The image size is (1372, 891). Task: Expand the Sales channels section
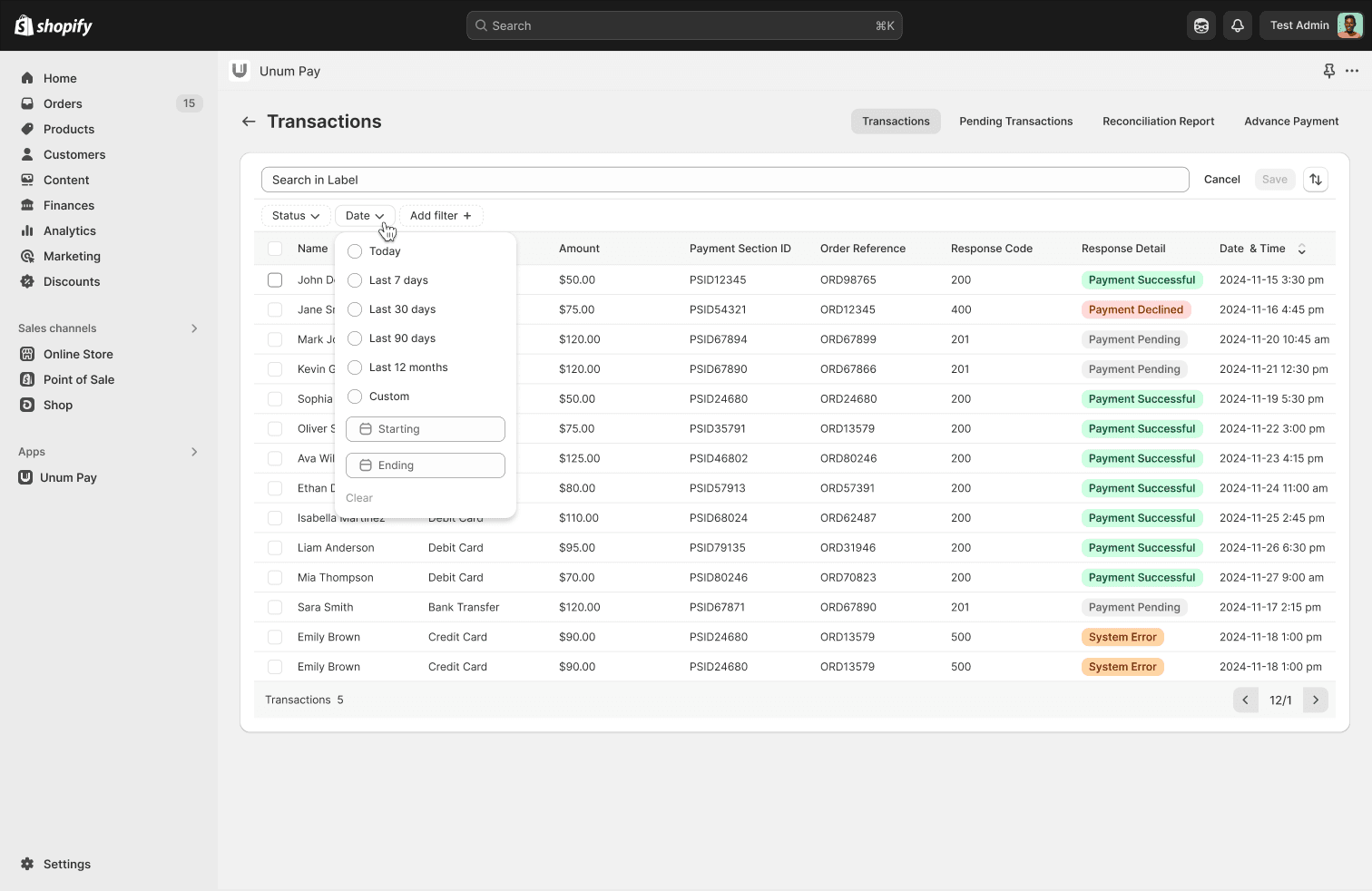click(x=193, y=328)
